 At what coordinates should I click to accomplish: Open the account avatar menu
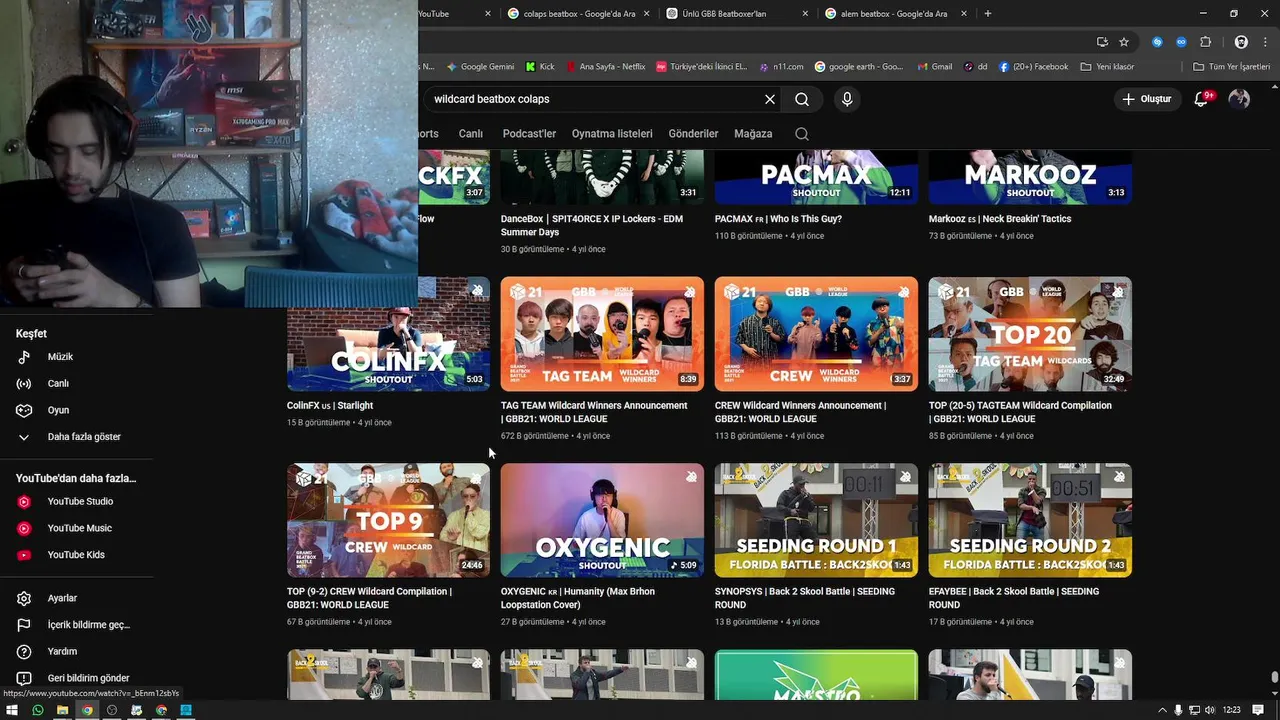1239,99
